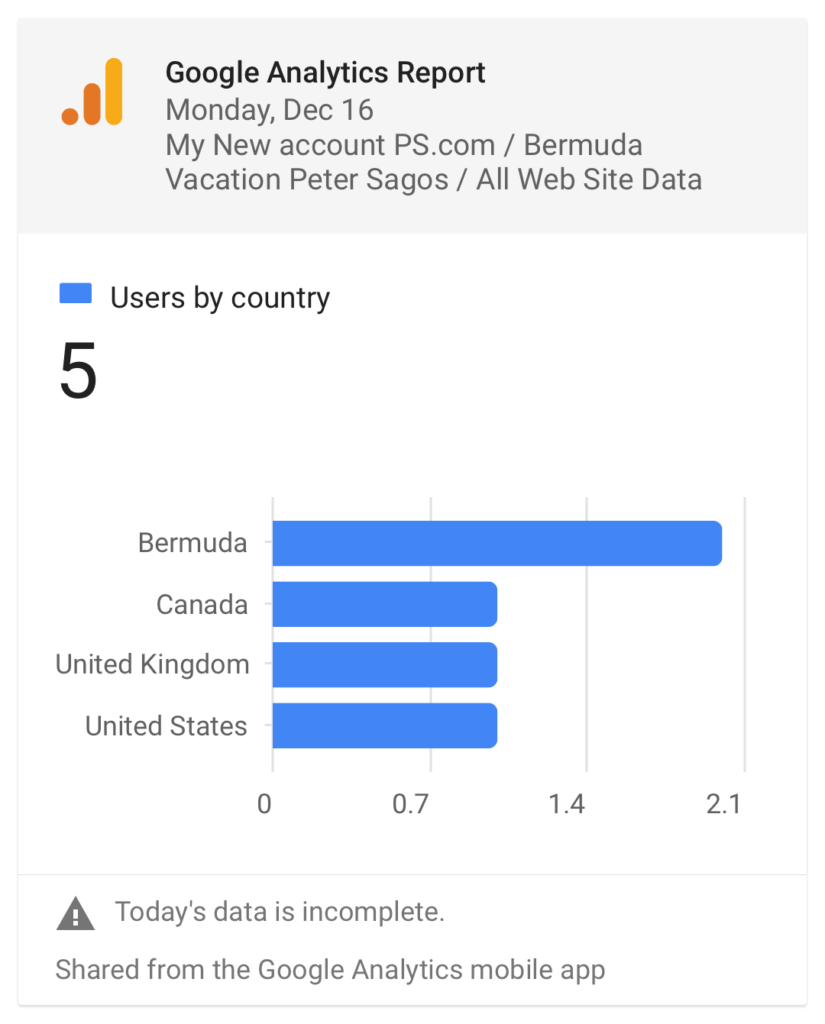Image resolution: width=825 pixels, height=1024 pixels.
Task: Click the Google Analytics orange bars logo
Action: pyautogui.click(x=92, y=91)
